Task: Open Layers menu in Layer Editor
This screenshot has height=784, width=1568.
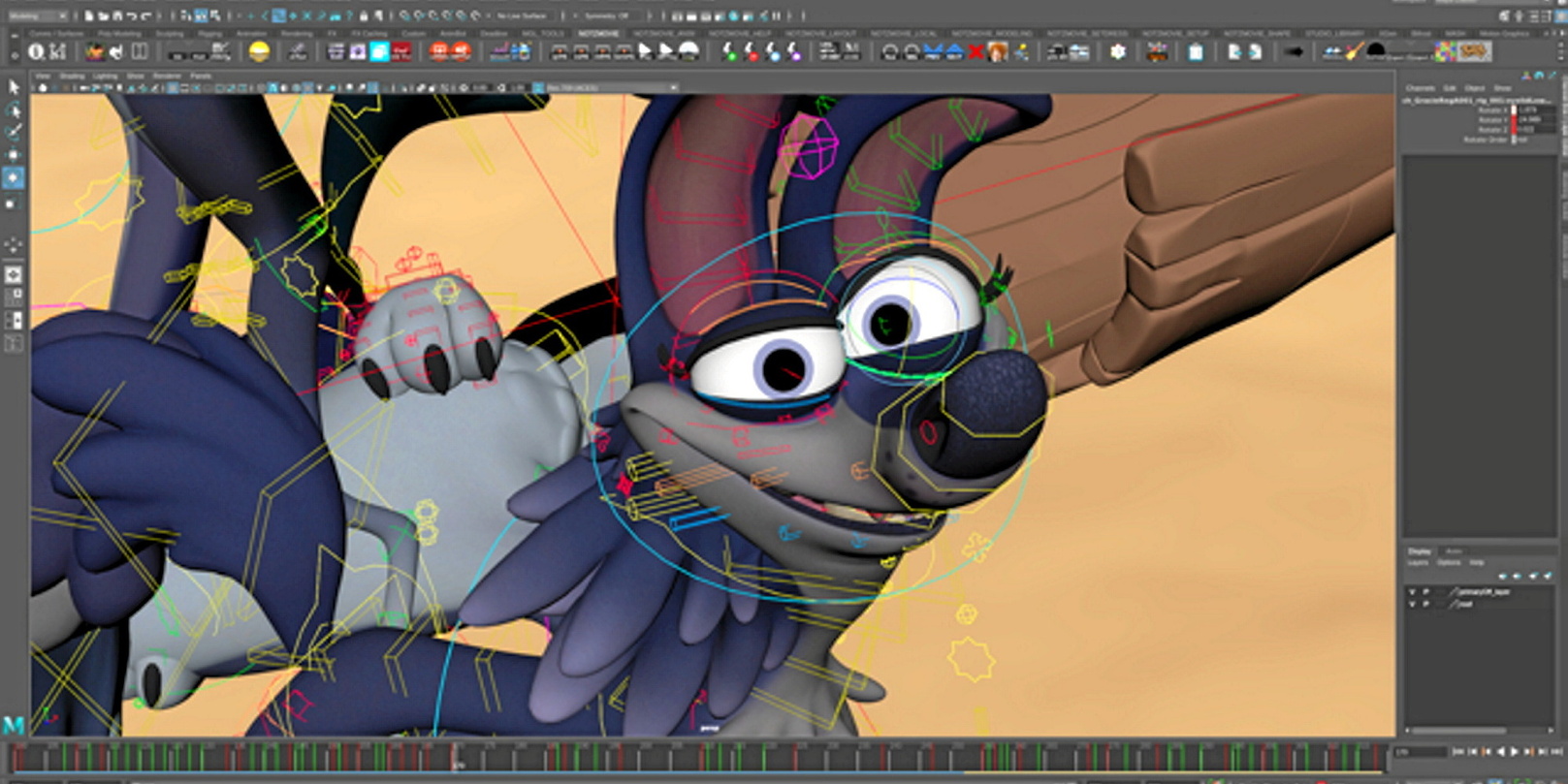Action: coord(1418,563)
